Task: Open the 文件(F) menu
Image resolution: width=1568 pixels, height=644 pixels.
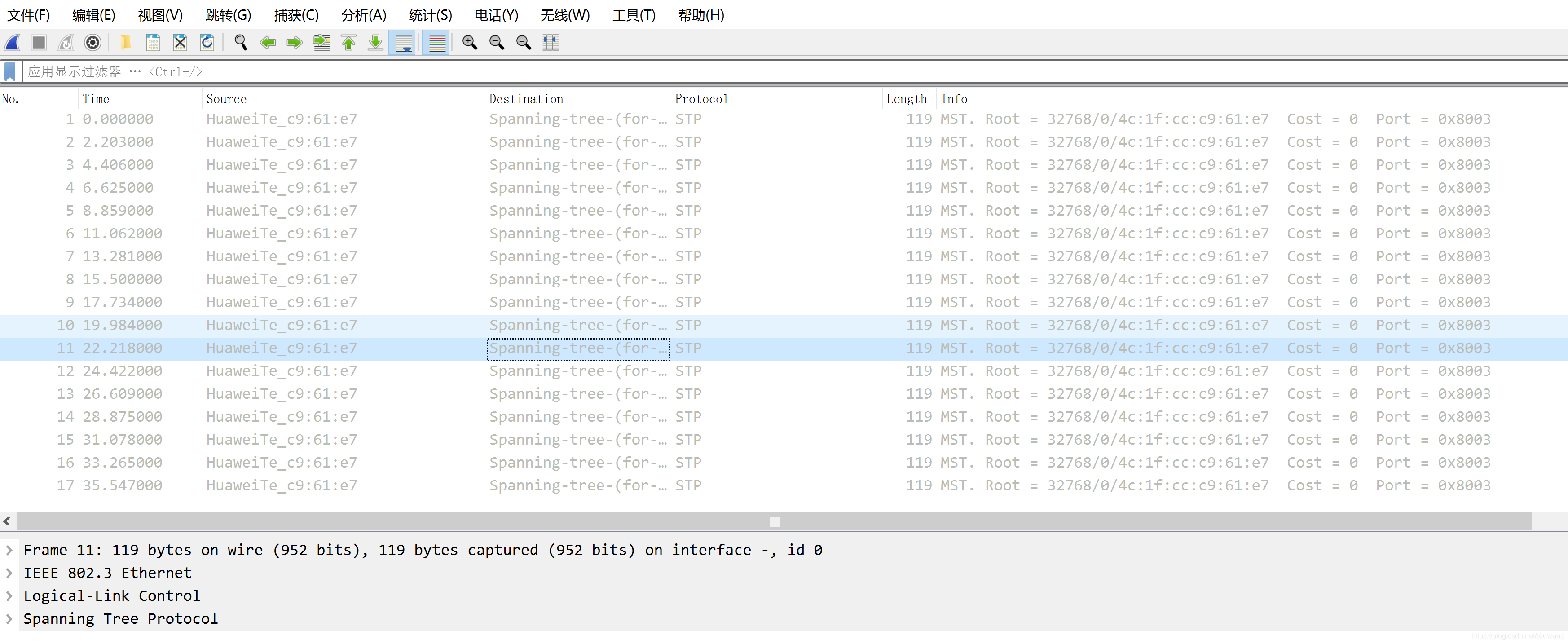Action: (29, 15)
